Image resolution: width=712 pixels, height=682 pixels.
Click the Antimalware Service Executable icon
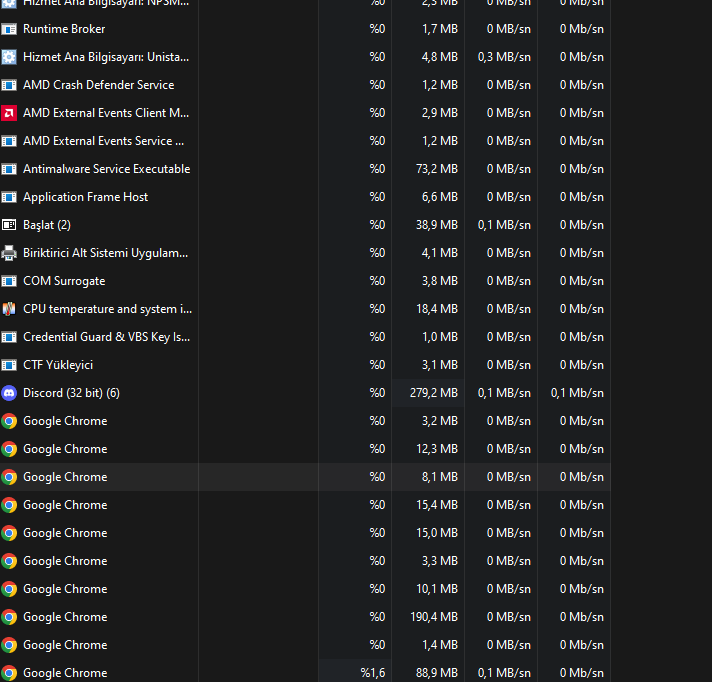9,169
